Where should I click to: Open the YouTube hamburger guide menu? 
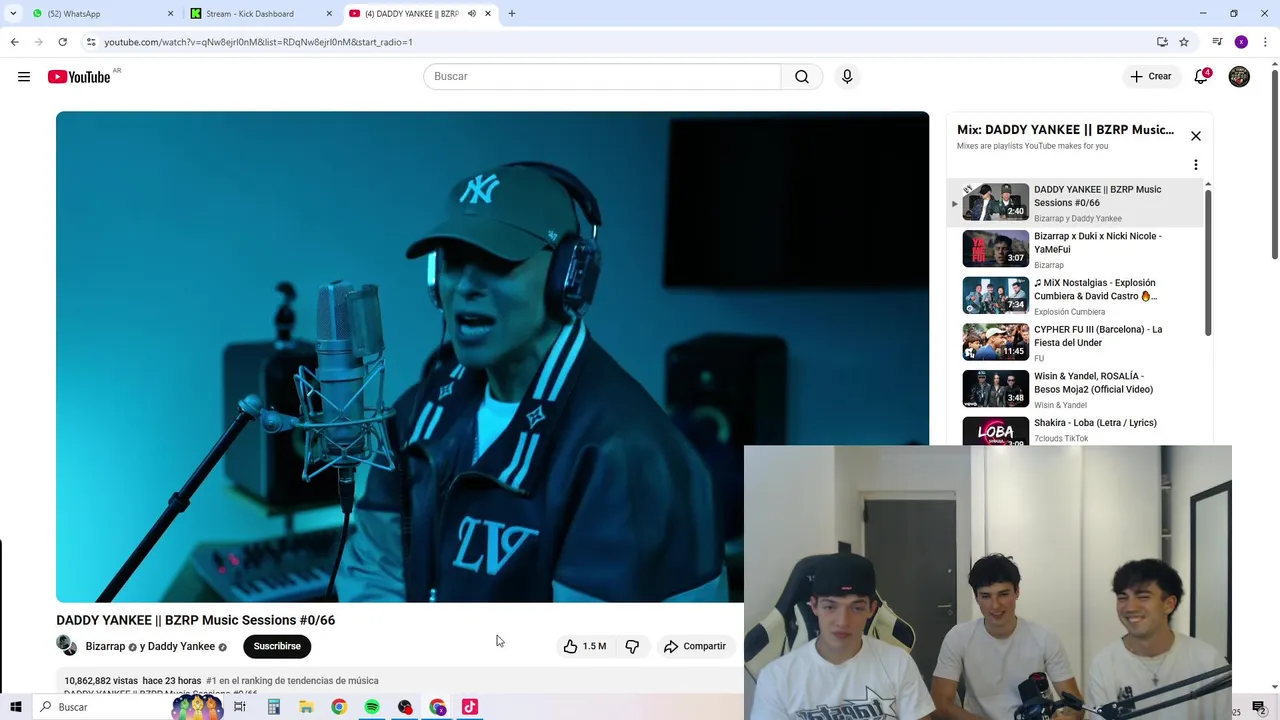[x=24, y=77]
